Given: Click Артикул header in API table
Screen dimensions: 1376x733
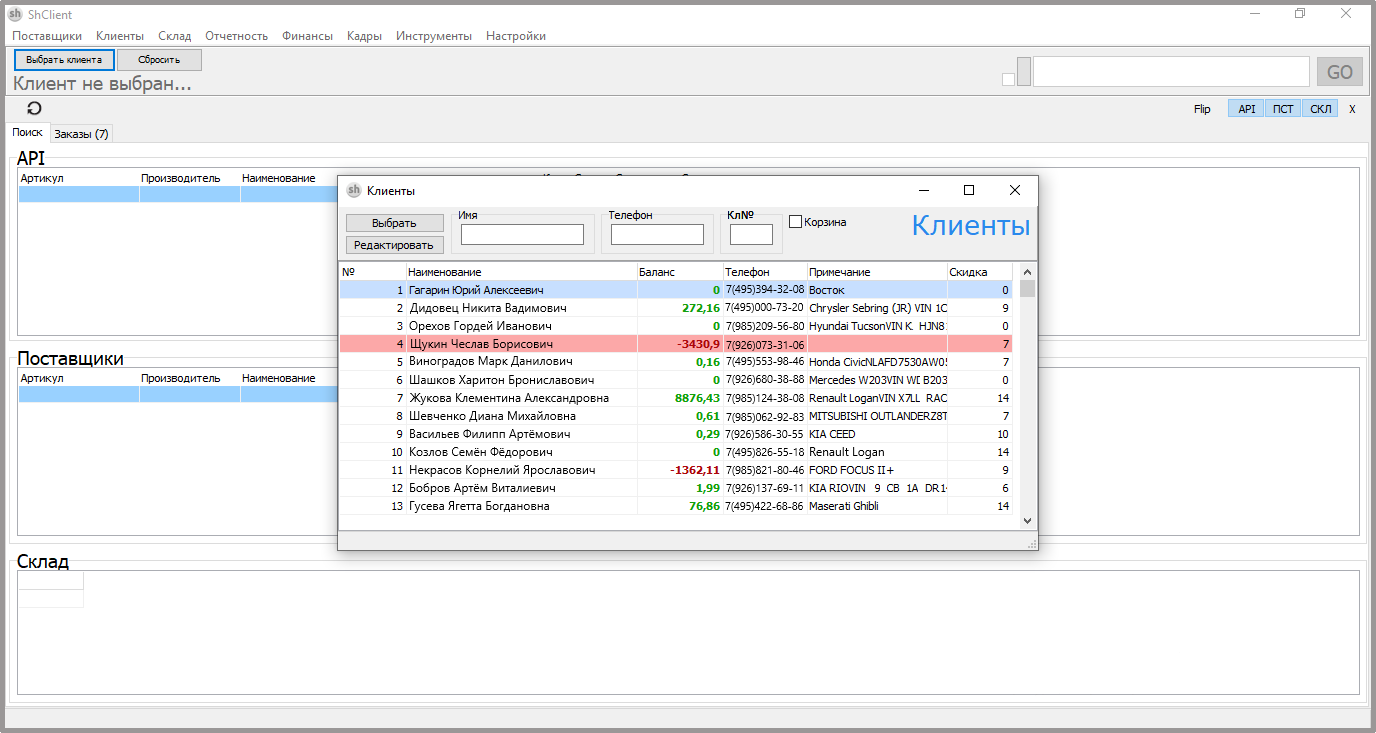Looking at the screenshot, I should coord(42,178).
